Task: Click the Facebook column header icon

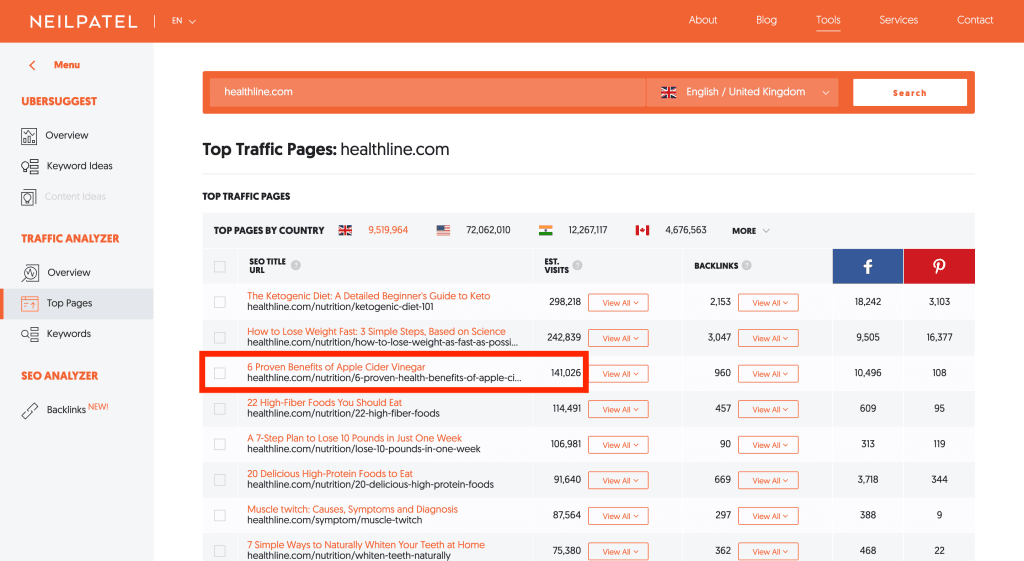Action: click(867, 266)
